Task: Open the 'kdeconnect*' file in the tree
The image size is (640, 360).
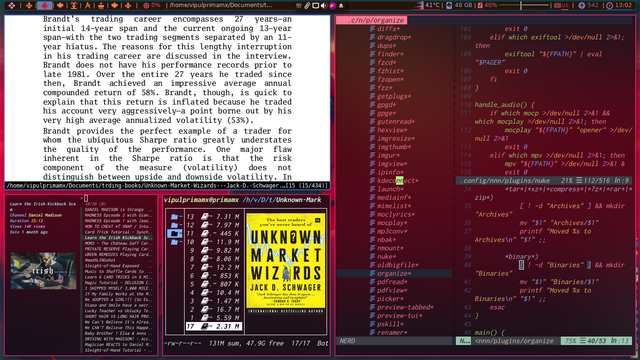Action: click(x=394, y=180)
